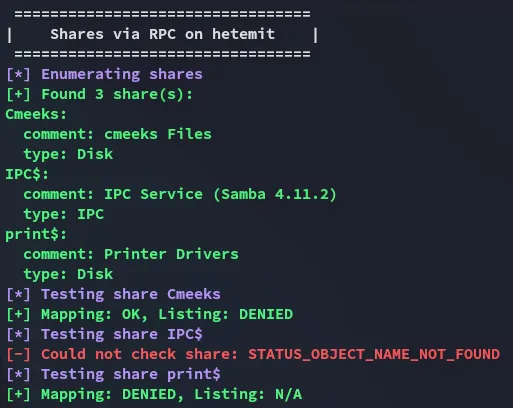Click the 'comment: cmeeks Files' line

[117, 134]
